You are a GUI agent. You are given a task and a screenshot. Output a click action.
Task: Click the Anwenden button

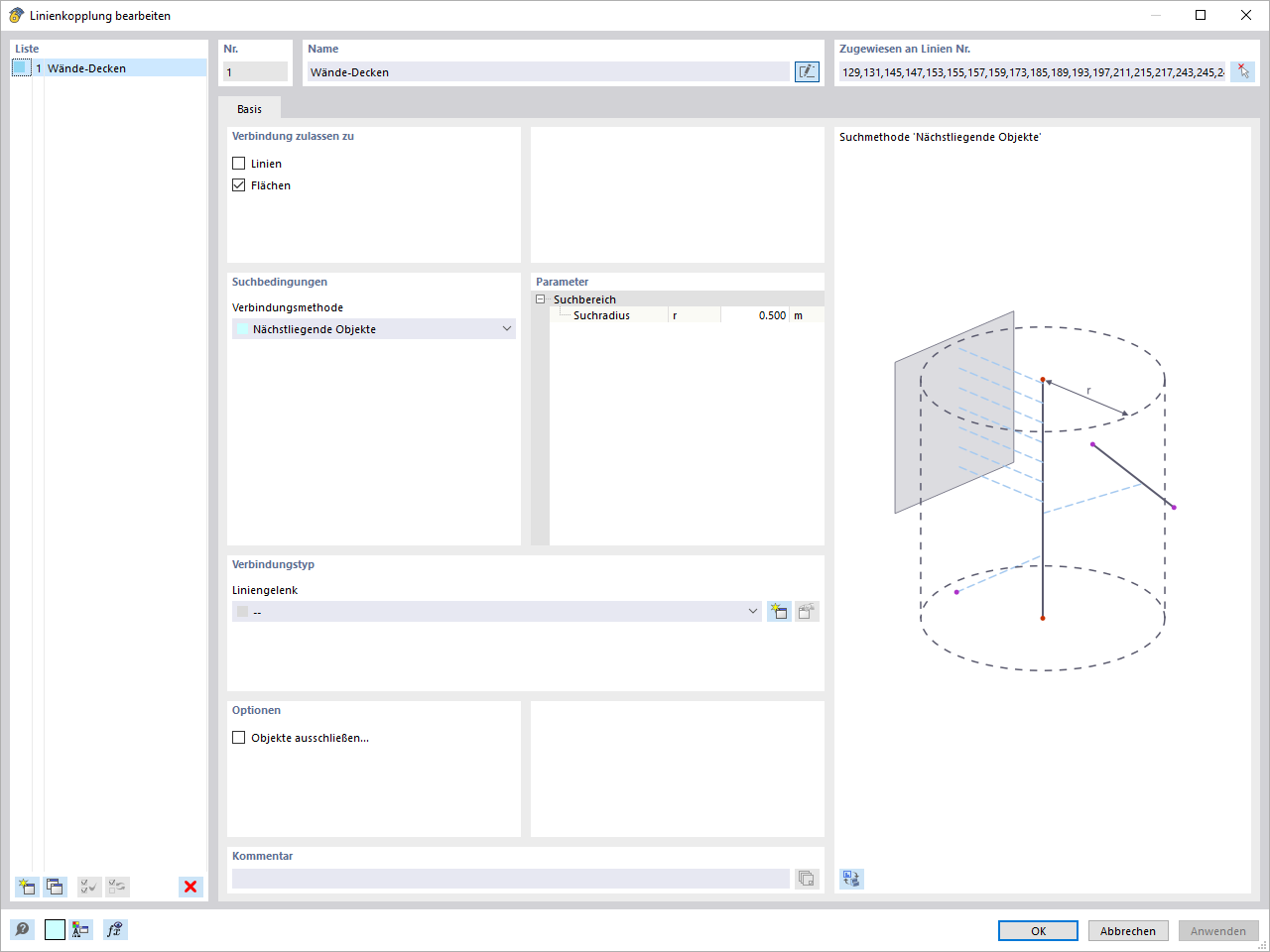click(1218, 931)
